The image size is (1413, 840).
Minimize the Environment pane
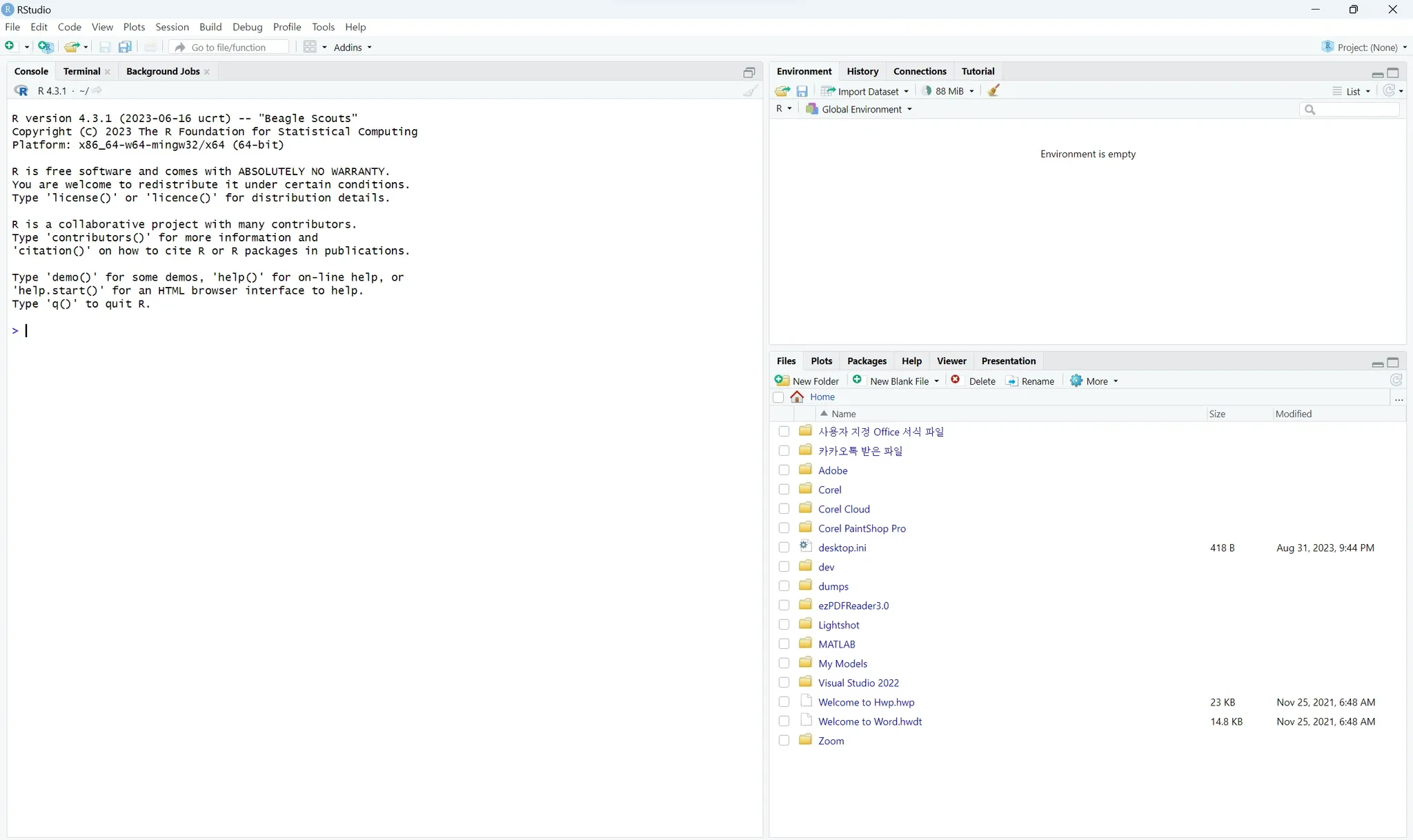[x=1377, y=73]
